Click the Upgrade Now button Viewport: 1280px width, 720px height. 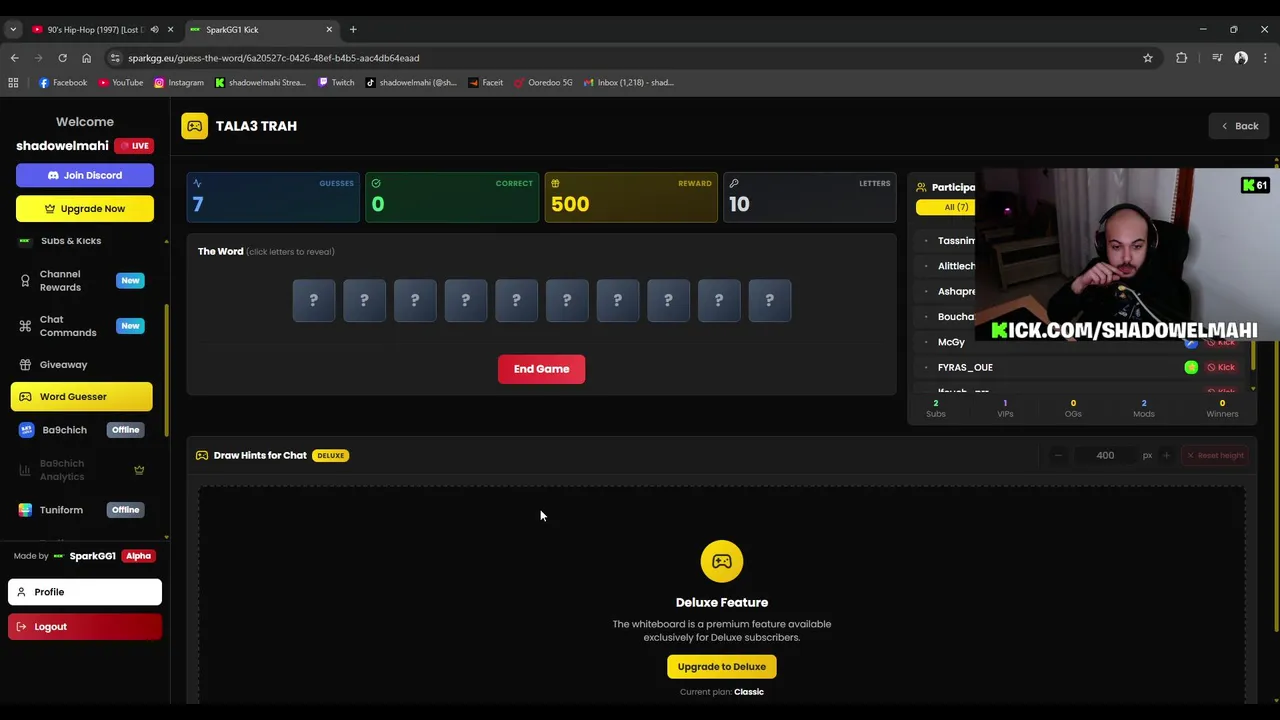pos(85,209)
